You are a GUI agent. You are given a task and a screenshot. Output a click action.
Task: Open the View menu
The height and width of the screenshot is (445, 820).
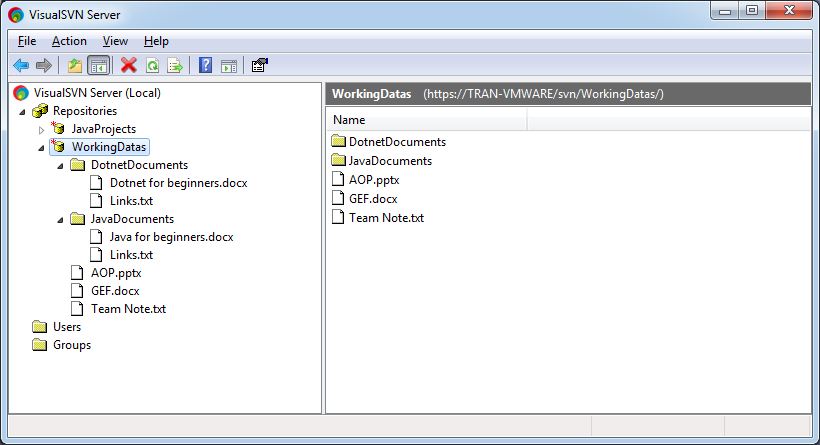coord(115,41)
